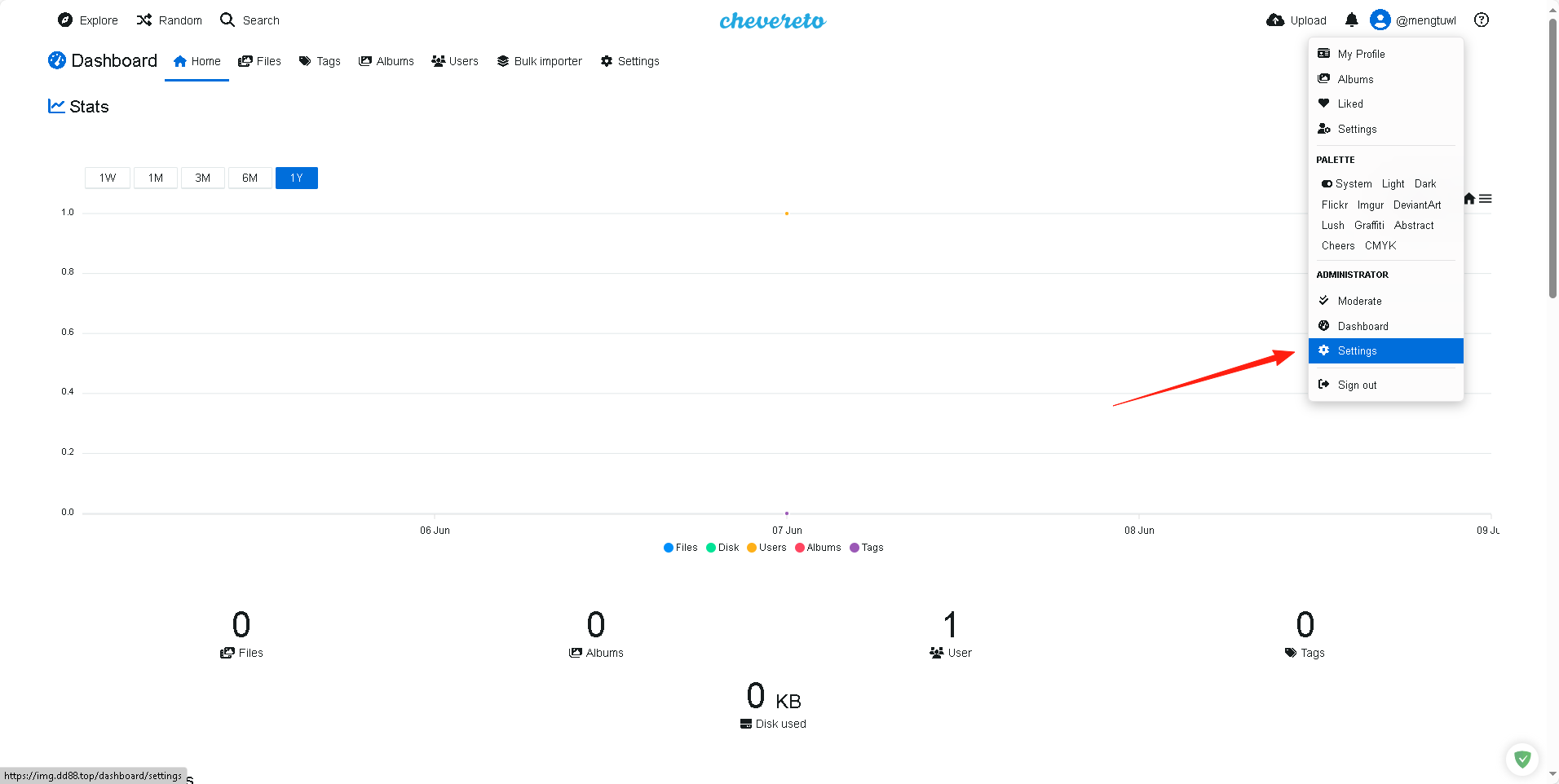Open the help question mark icon
1559x784 pixels.
point(1482,20)
